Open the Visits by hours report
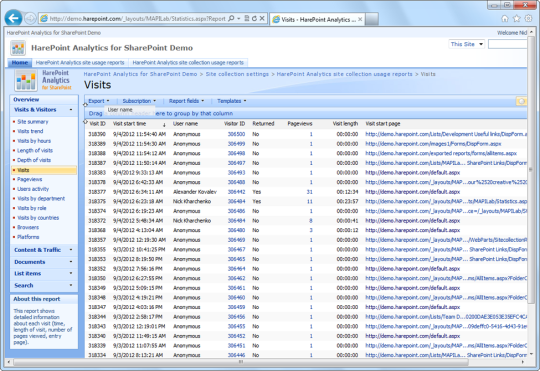The width and height of the screenshot is (540, 371). pyautogui.click(x=34, y=141)
